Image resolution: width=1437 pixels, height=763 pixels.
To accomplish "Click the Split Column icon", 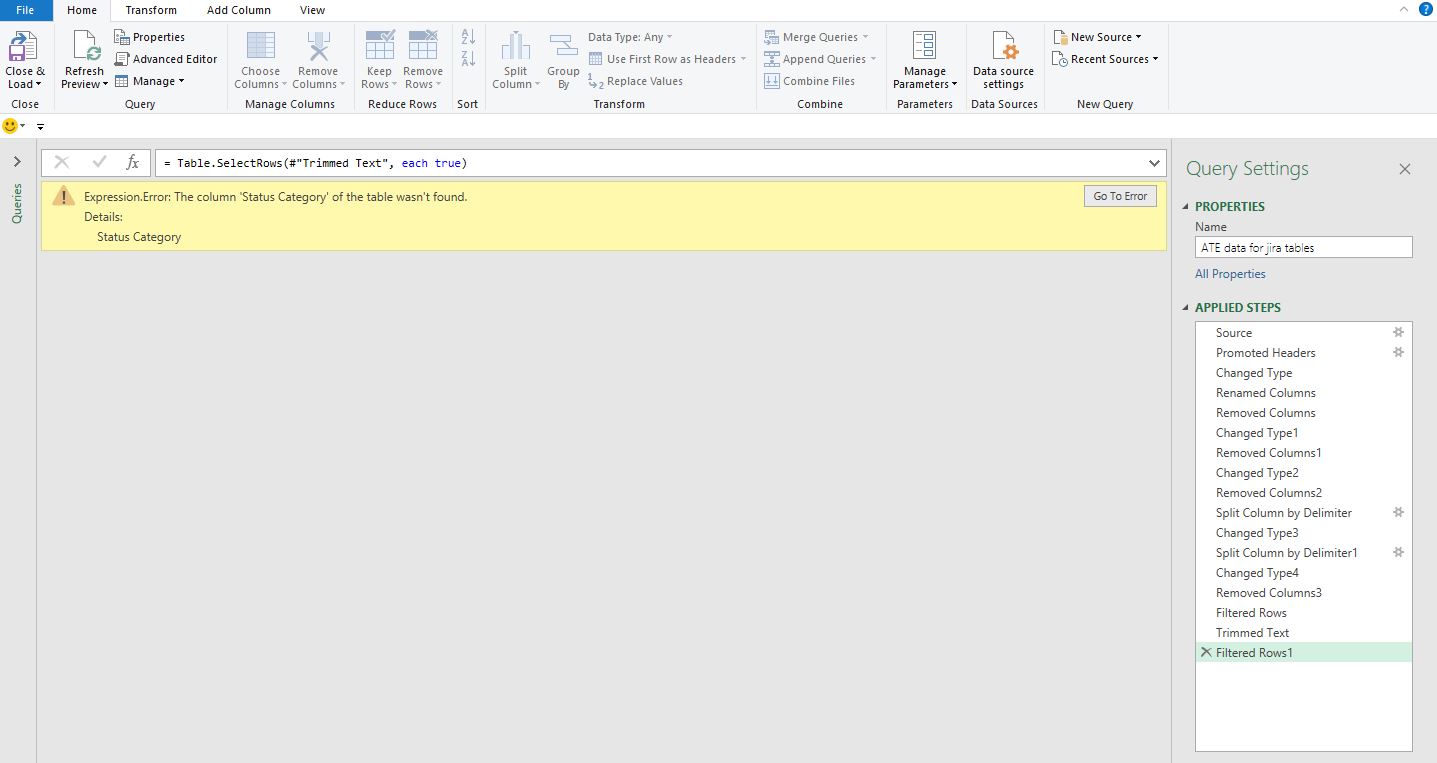I will click(x=515, y=46).
